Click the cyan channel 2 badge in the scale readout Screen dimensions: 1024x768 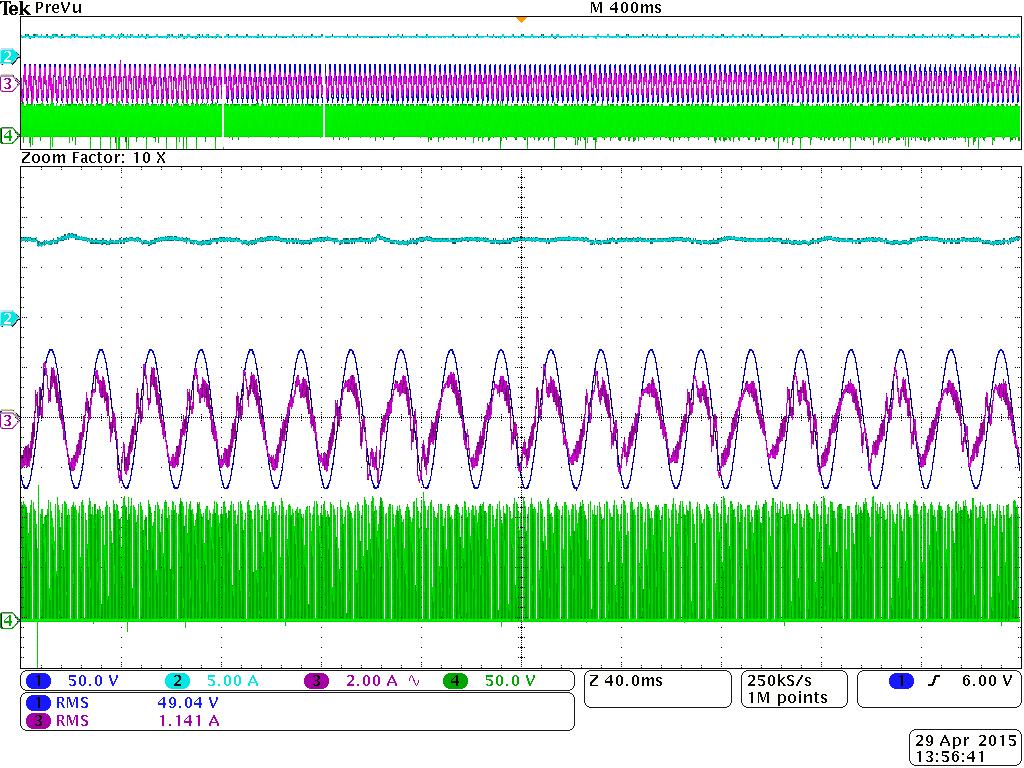(178, 681)
